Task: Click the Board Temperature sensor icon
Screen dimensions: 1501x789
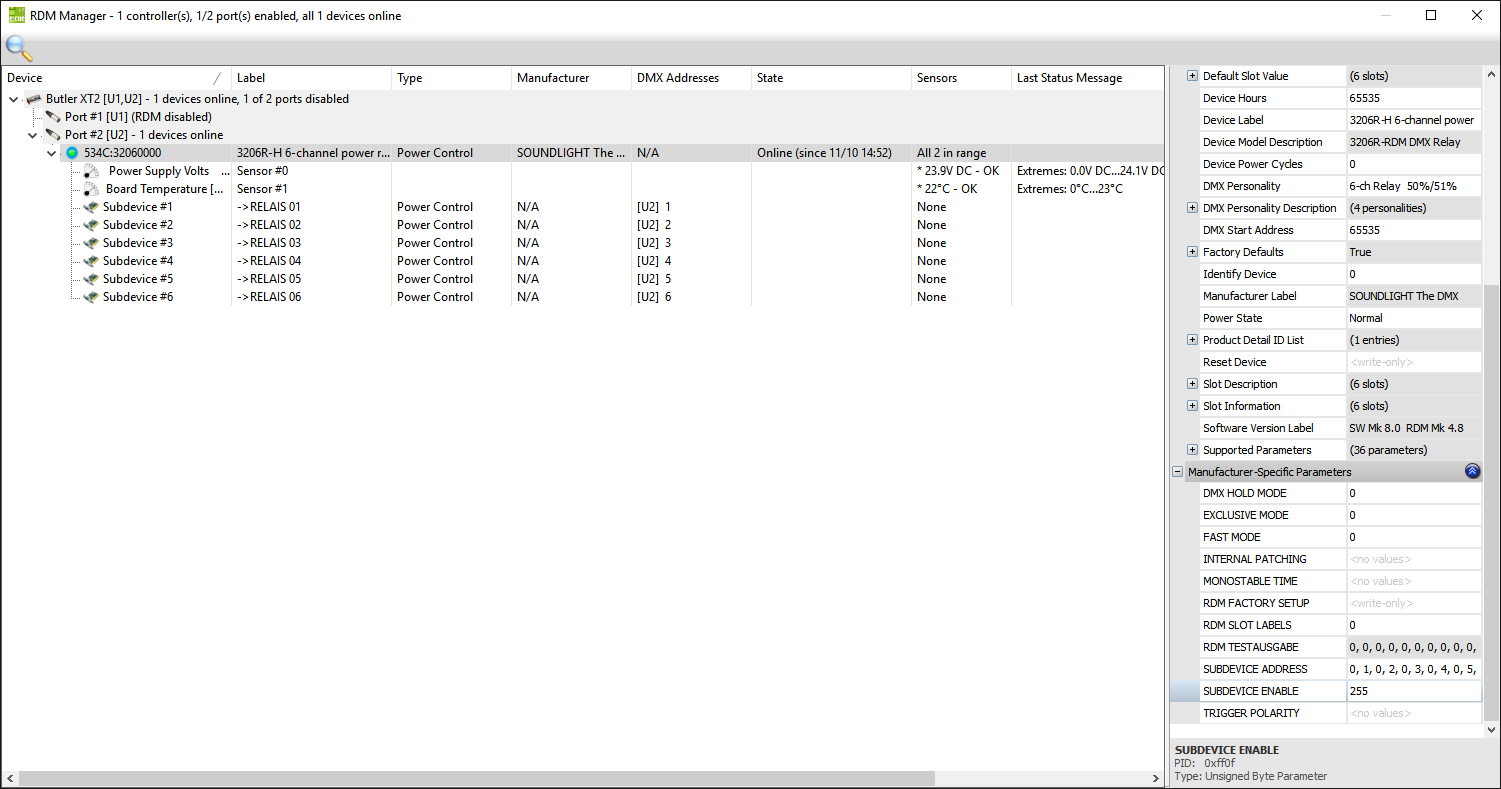Action: pos(91,190)
